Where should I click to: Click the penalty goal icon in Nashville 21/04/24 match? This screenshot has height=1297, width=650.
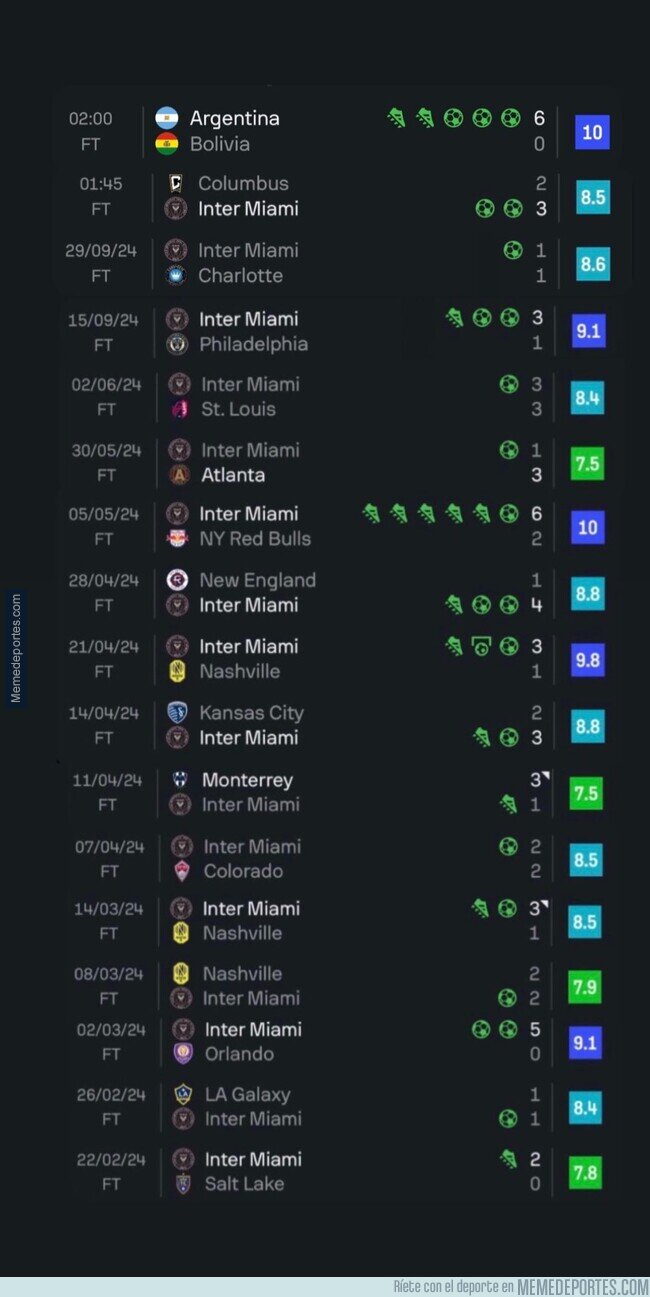481,646
